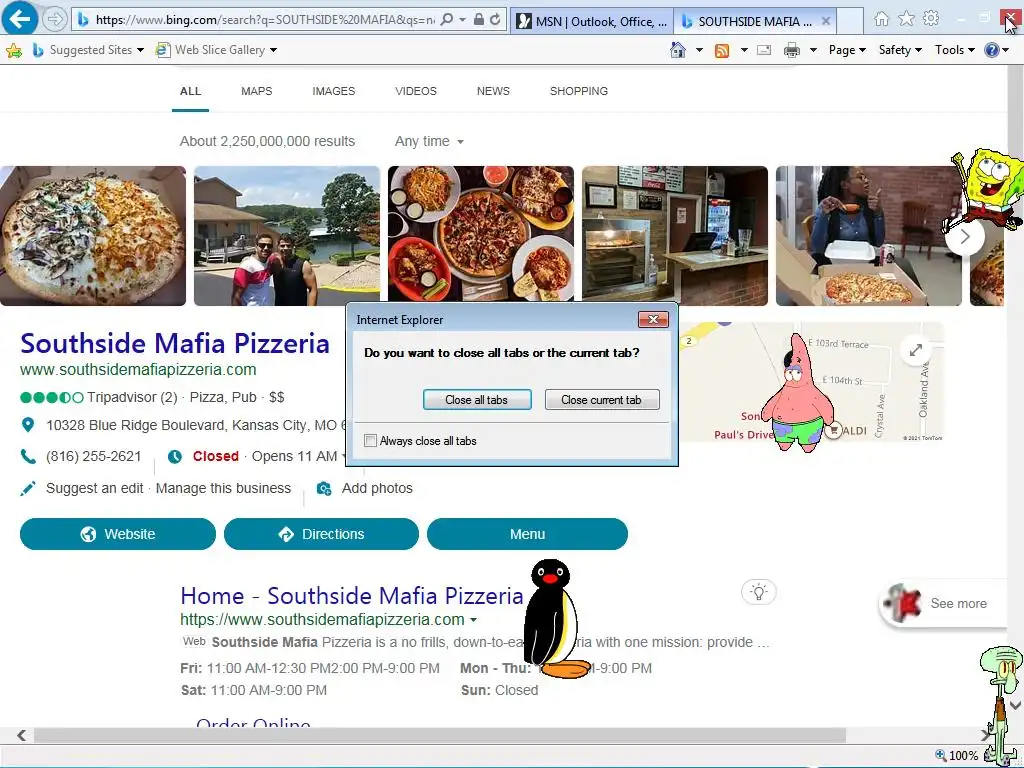The image size is (1024, 768).
Task: Click the browser Forward arrow button
Action: coord(55,19)
